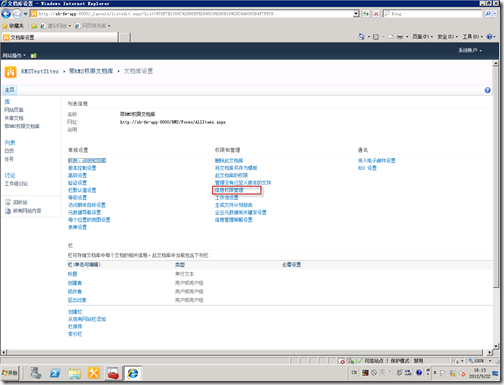Open 工作组讨论 in quick launch
This screenshot has width=504, height=385.
(x=16, y=184)
